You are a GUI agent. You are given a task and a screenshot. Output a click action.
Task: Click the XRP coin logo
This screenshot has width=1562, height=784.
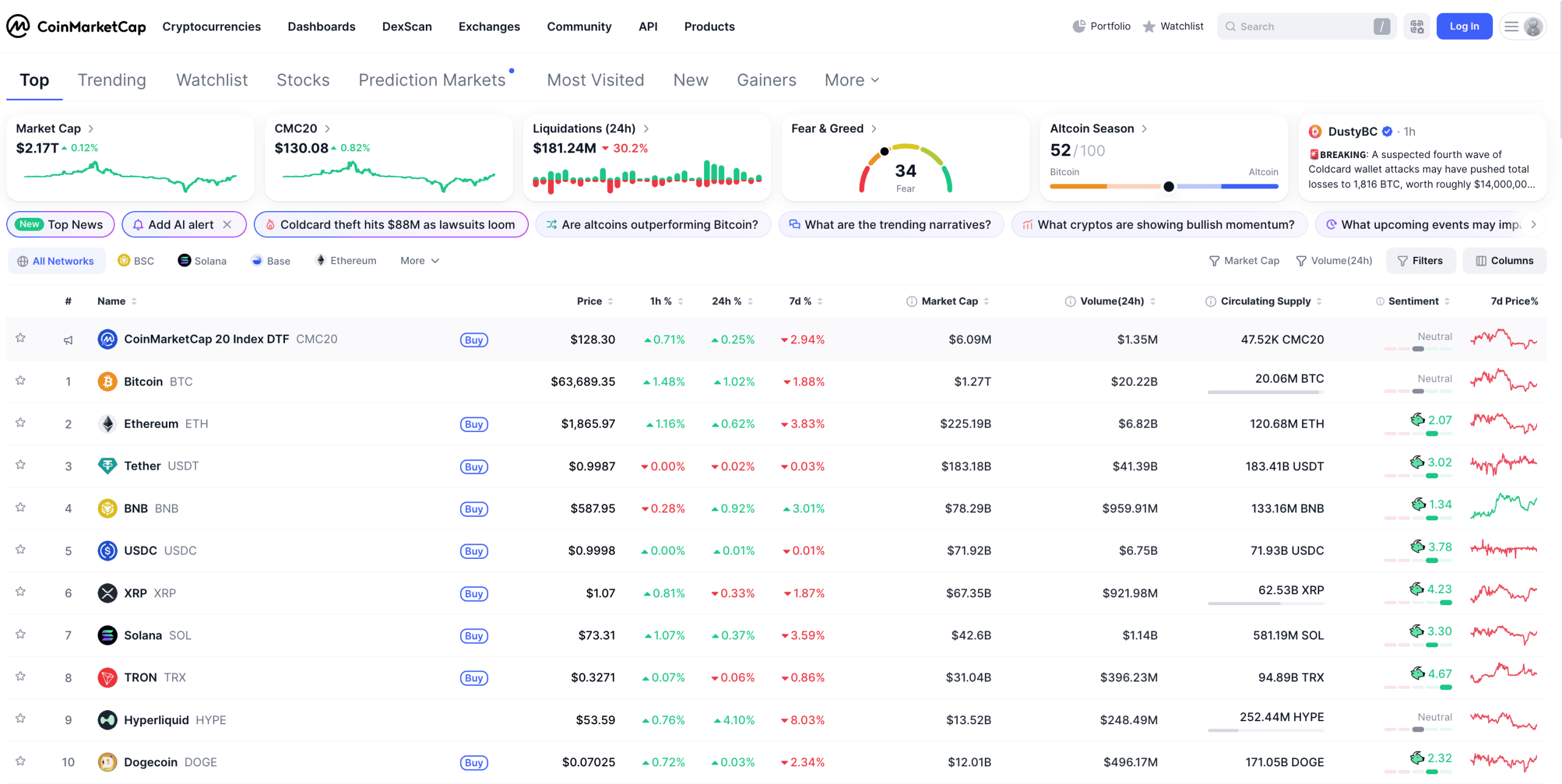click(107, 592)
